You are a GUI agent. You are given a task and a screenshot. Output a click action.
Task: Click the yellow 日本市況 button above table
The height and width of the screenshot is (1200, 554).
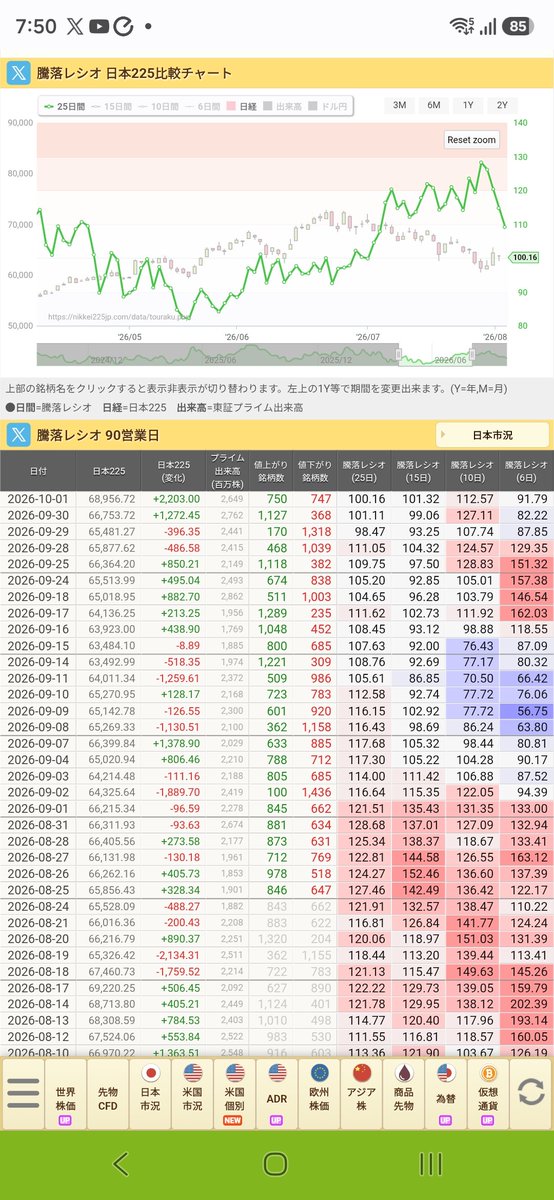(x=492, y=435)
